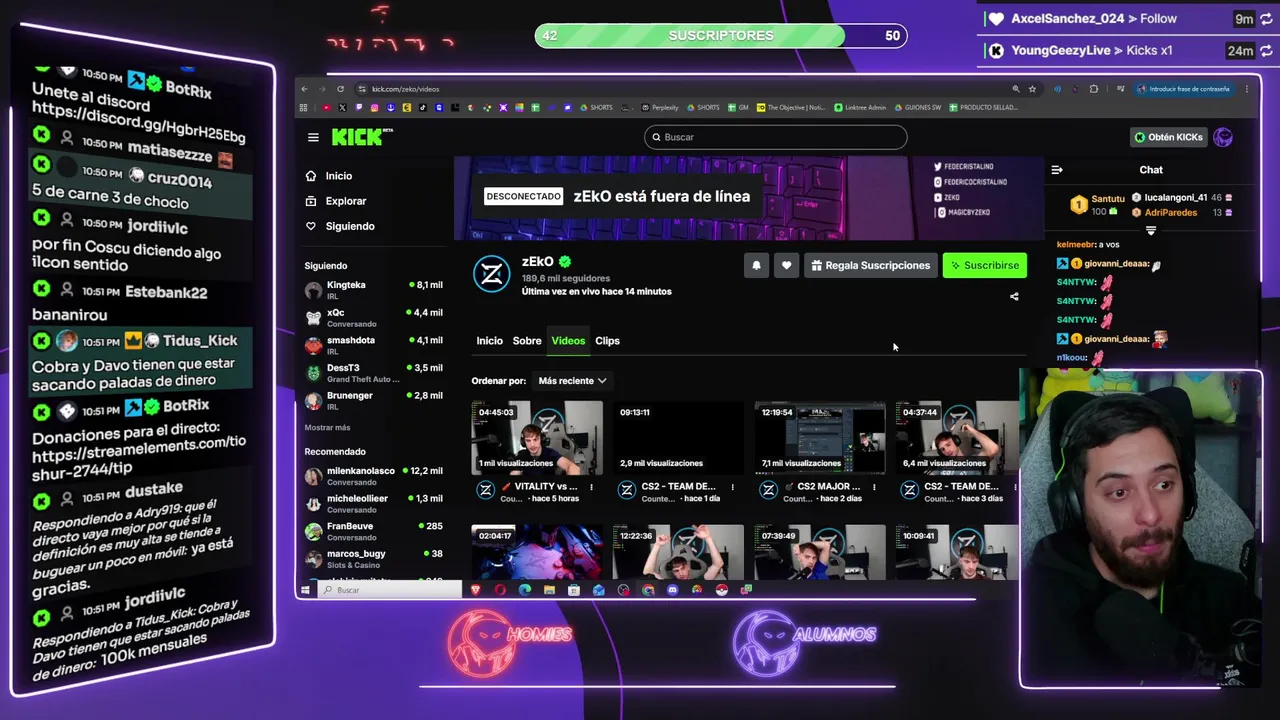This screenshot has height=720, width=1280.
Task: Go back in the browser
Action: tap(305, 89)
